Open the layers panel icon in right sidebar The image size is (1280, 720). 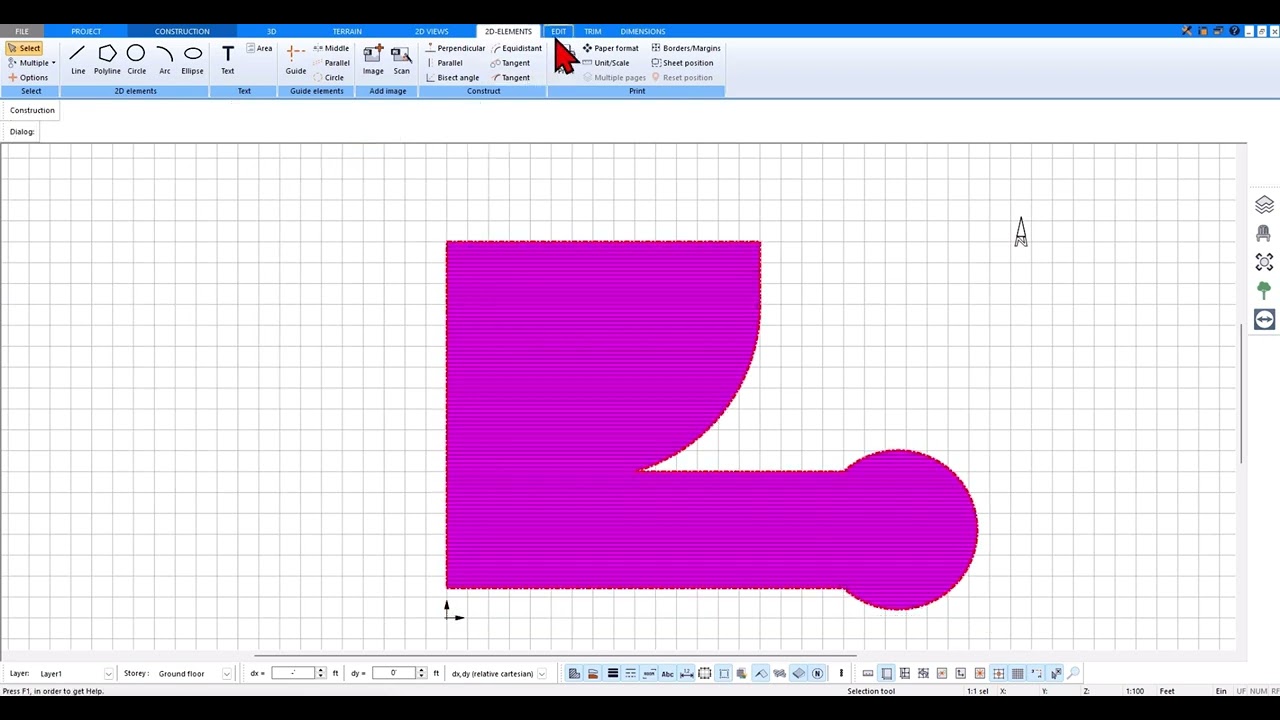(1264, 205)
